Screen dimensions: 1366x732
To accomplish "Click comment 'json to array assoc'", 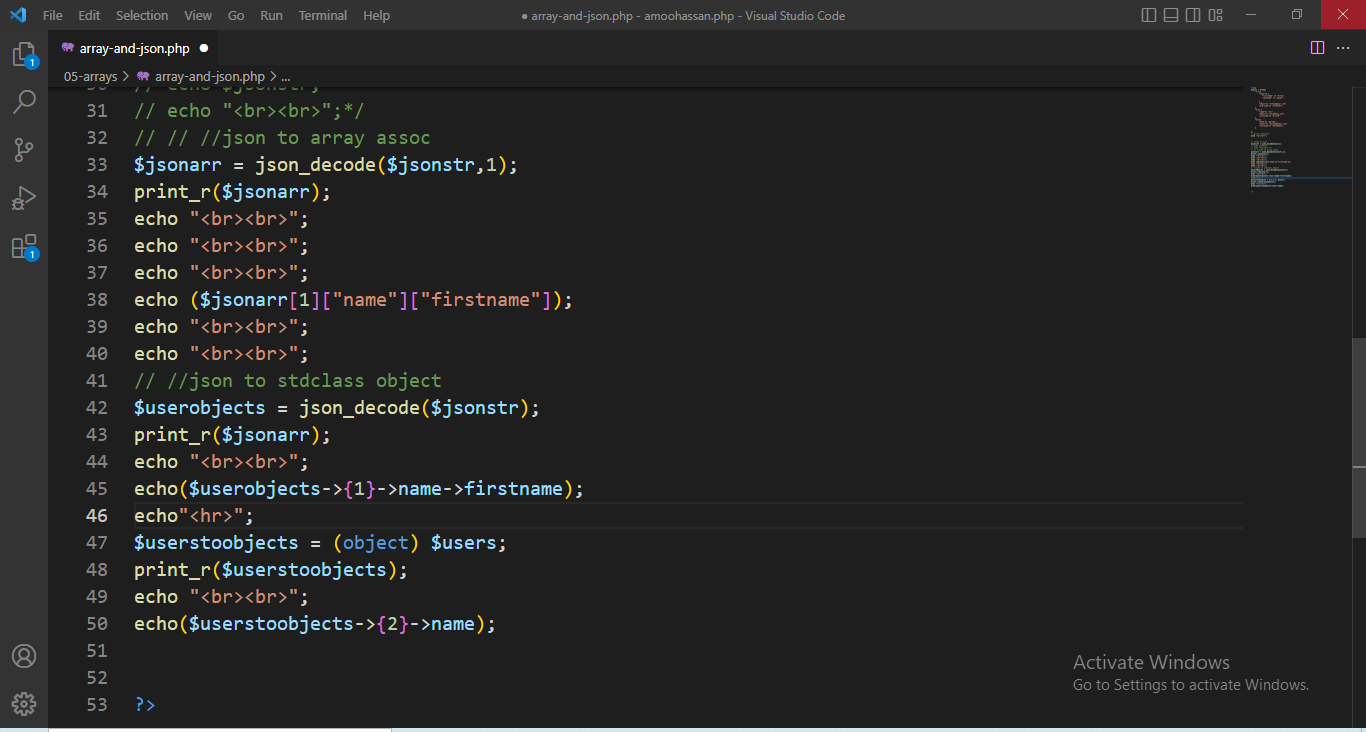I will pyautogui.click(x=282, y=138).
